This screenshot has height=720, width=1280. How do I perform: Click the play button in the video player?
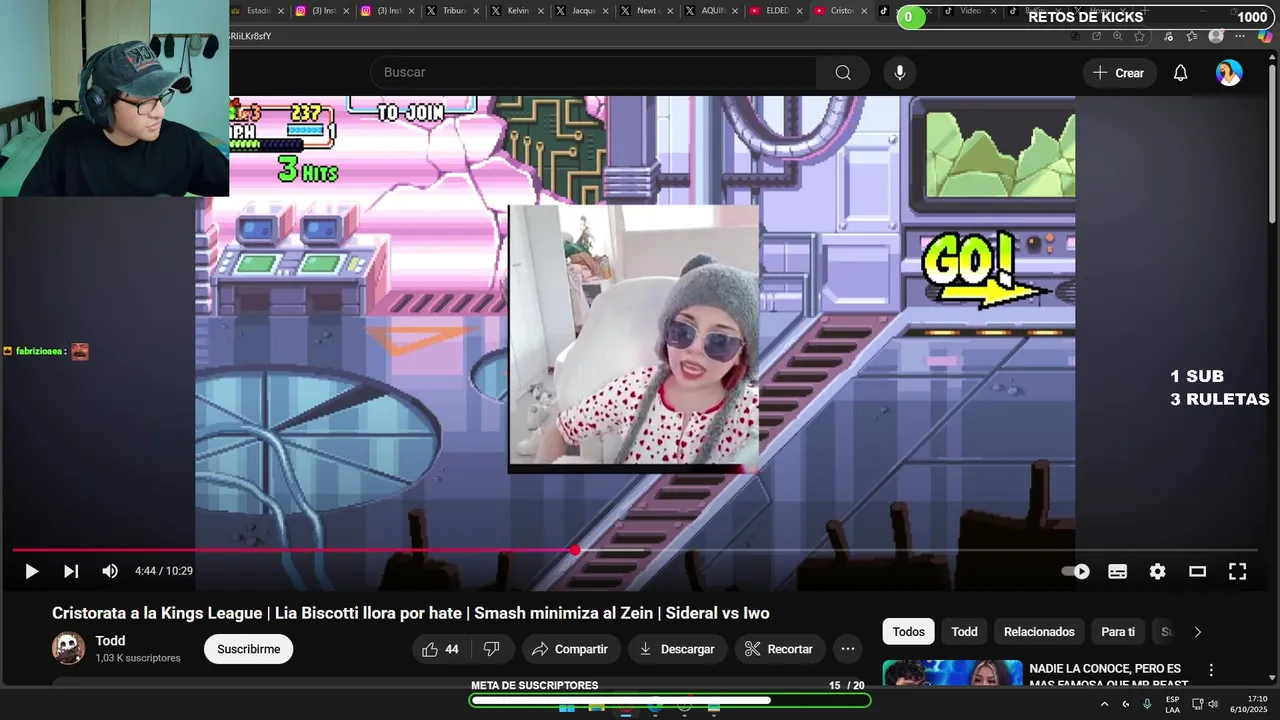coord(31,571)
